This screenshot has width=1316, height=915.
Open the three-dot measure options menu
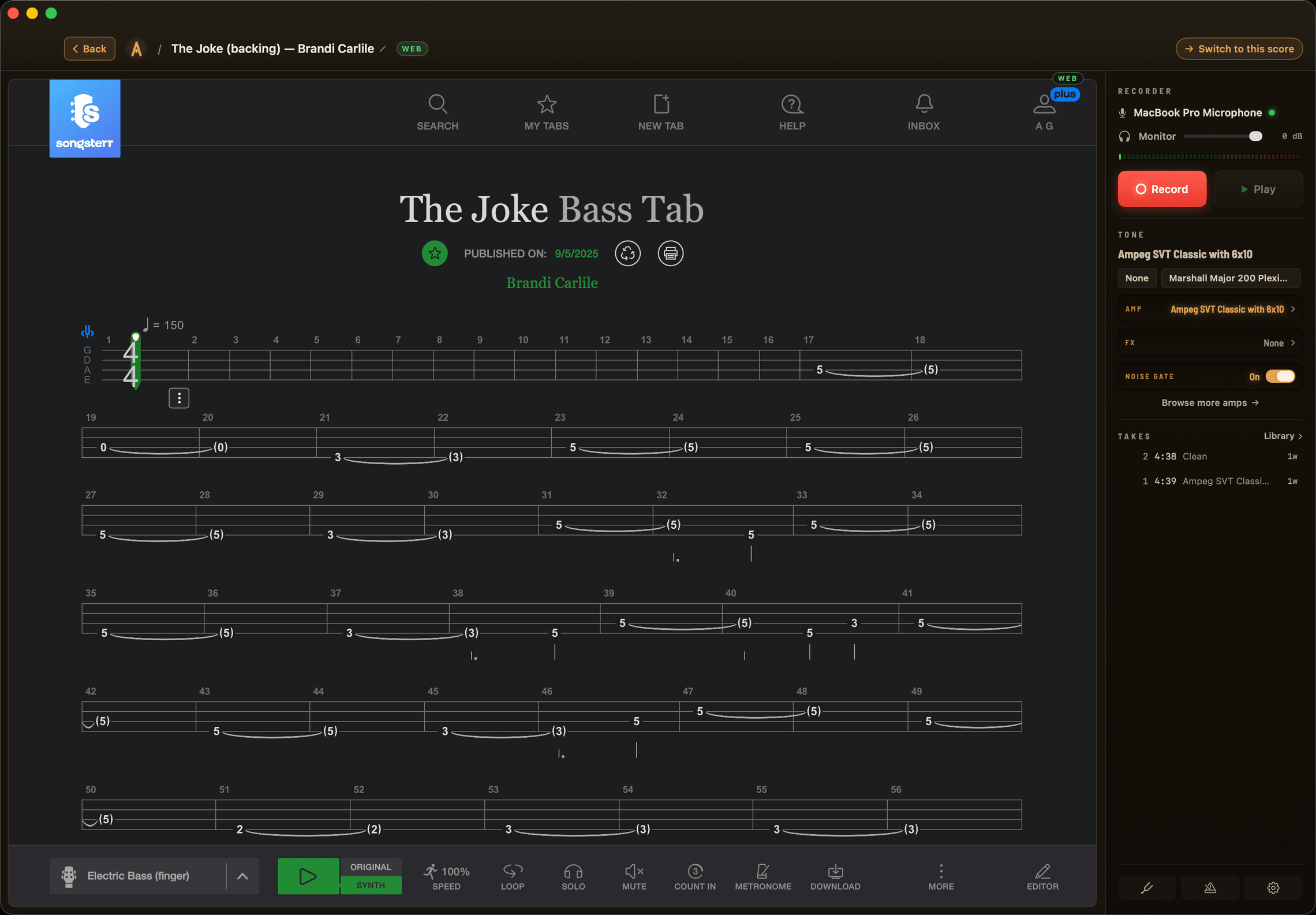(x=179, y=398)
